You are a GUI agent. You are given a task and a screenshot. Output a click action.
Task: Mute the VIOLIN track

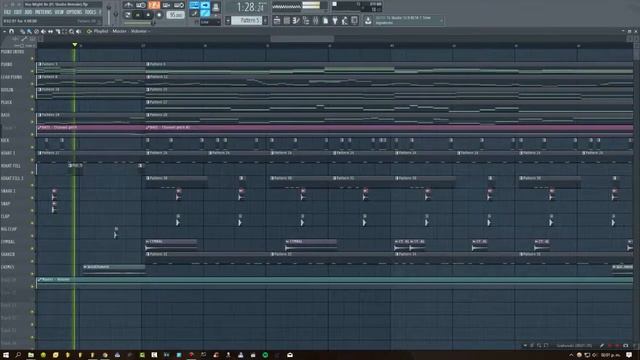tap(32, 96)
